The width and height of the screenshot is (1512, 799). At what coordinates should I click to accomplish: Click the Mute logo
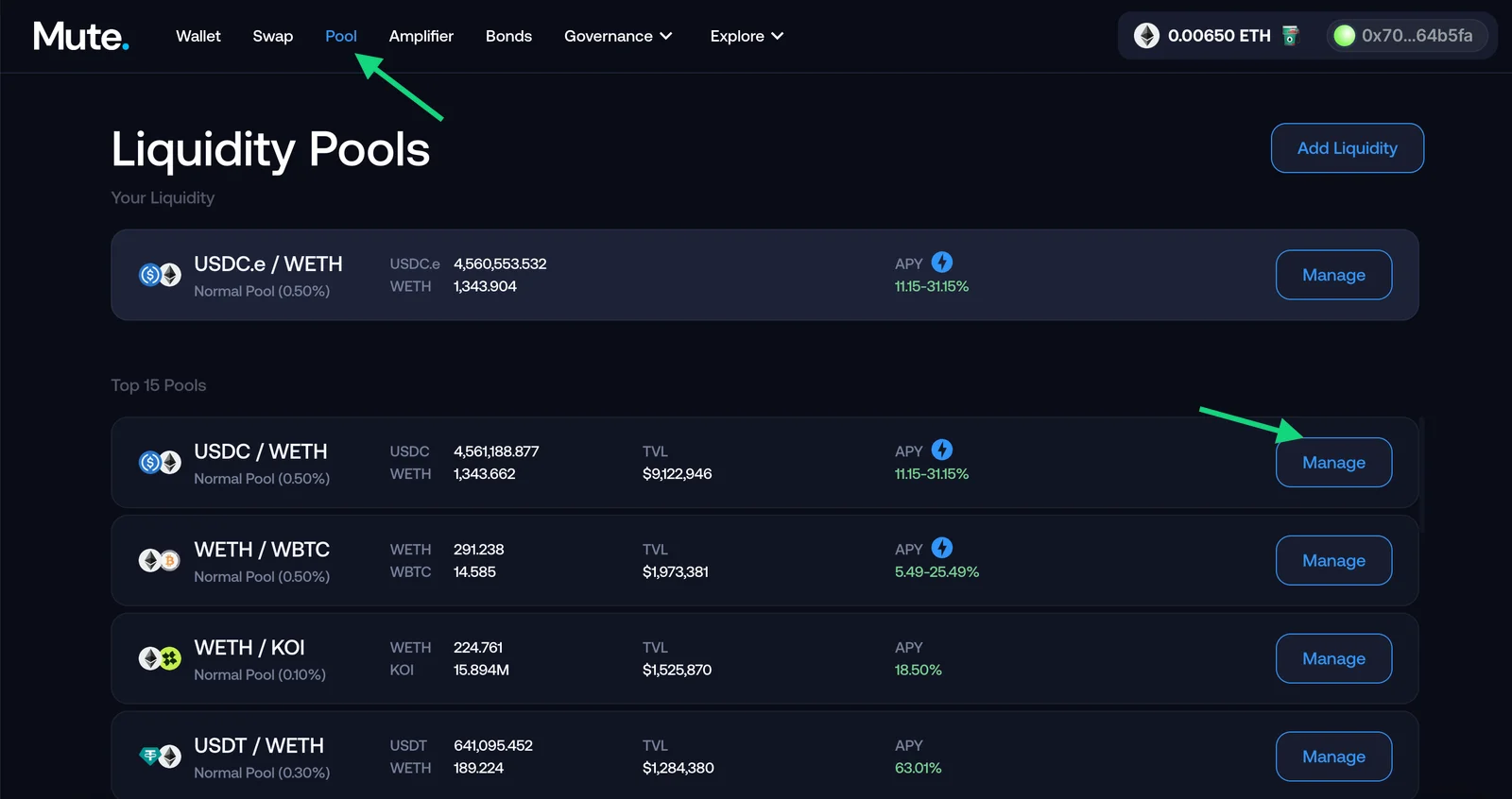pyautogui.click(x=81, y=36)
